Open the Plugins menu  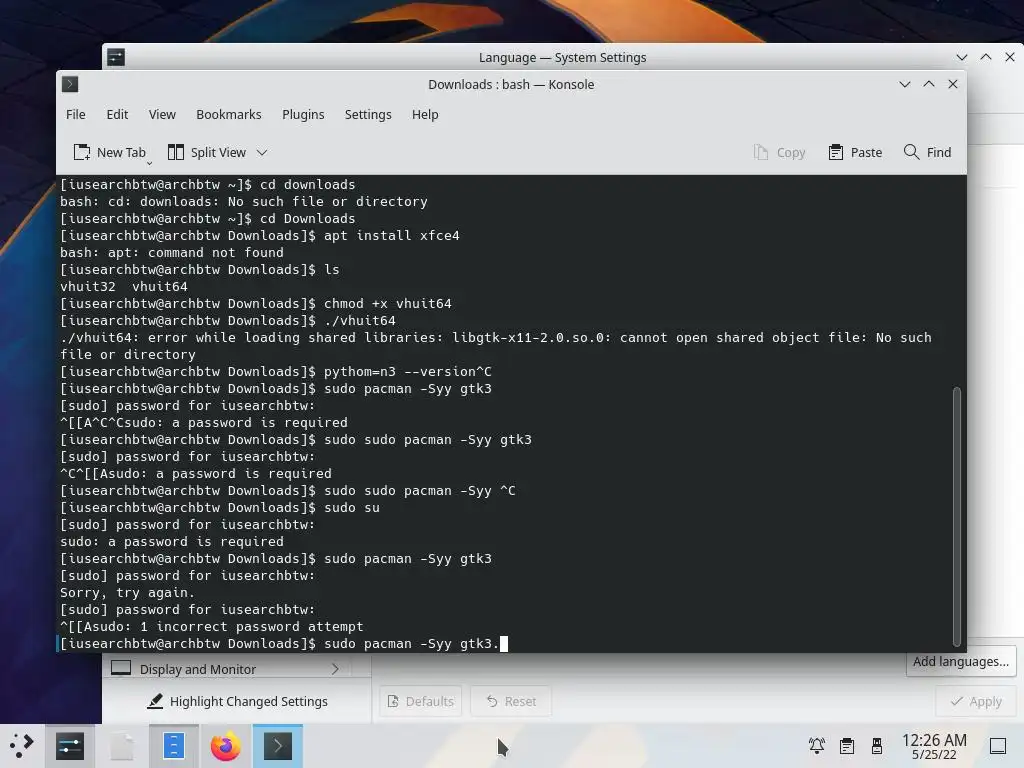pyautogui.click(x=303, y=114)
